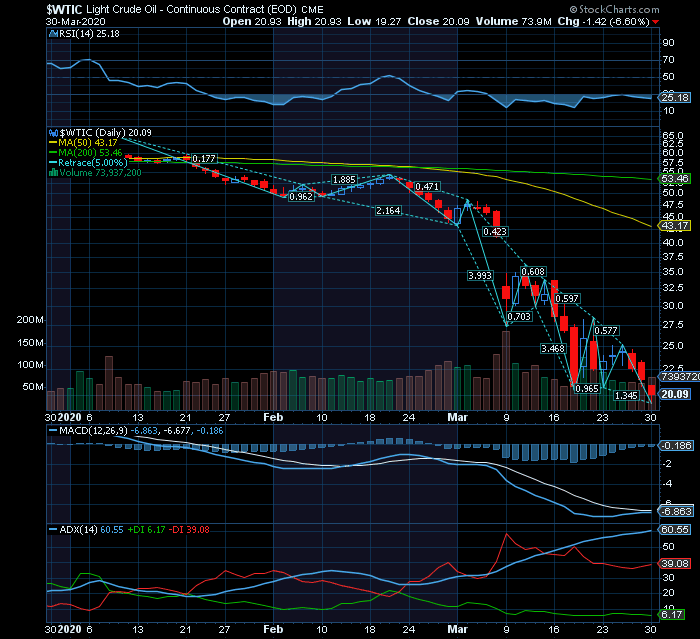Click the 0.965 retracement label
The height and width of the screenshot is (639, 700).
pyautogui.click(x=587, y=388)
